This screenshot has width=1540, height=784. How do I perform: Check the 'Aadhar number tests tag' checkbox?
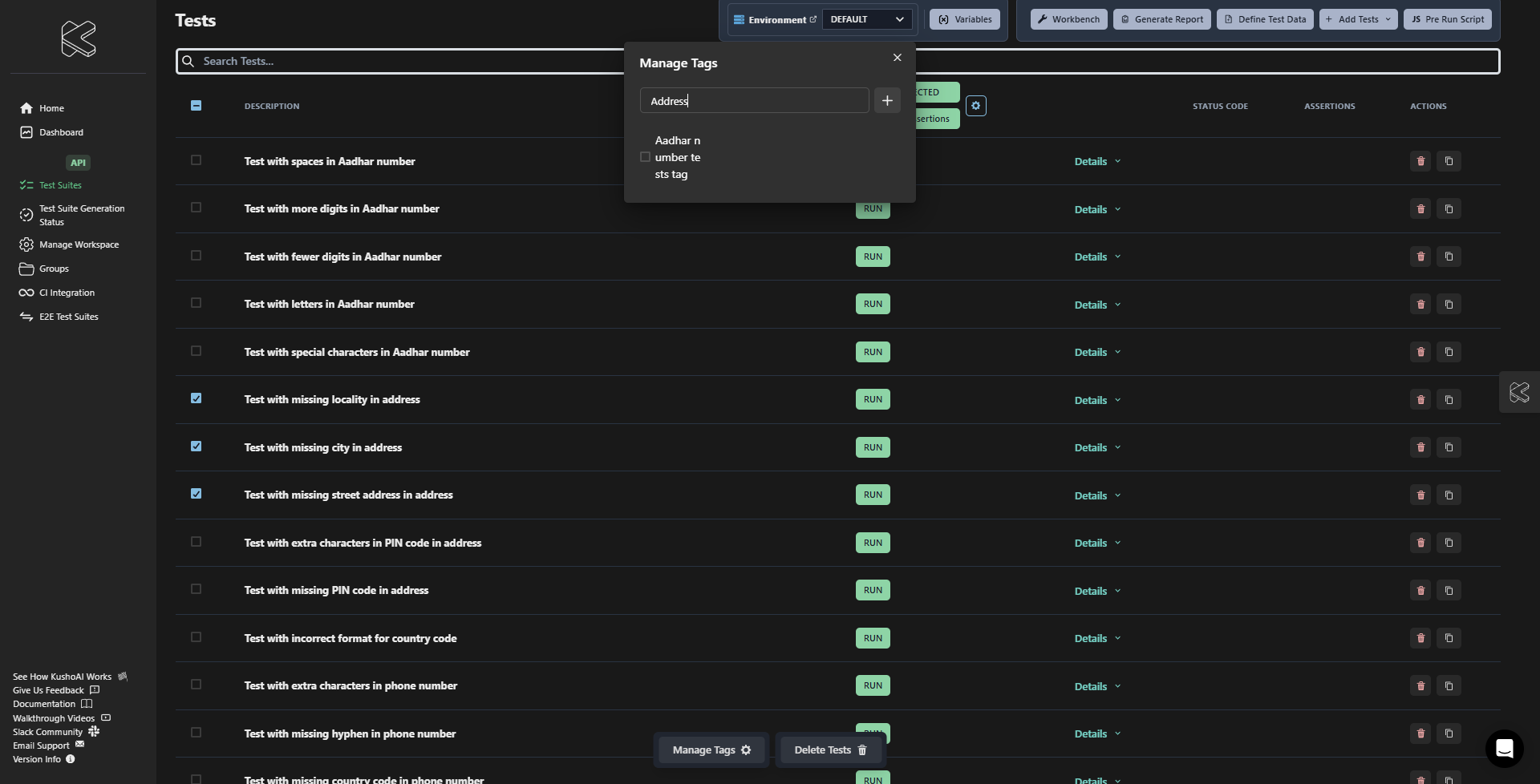pos(645,157)
